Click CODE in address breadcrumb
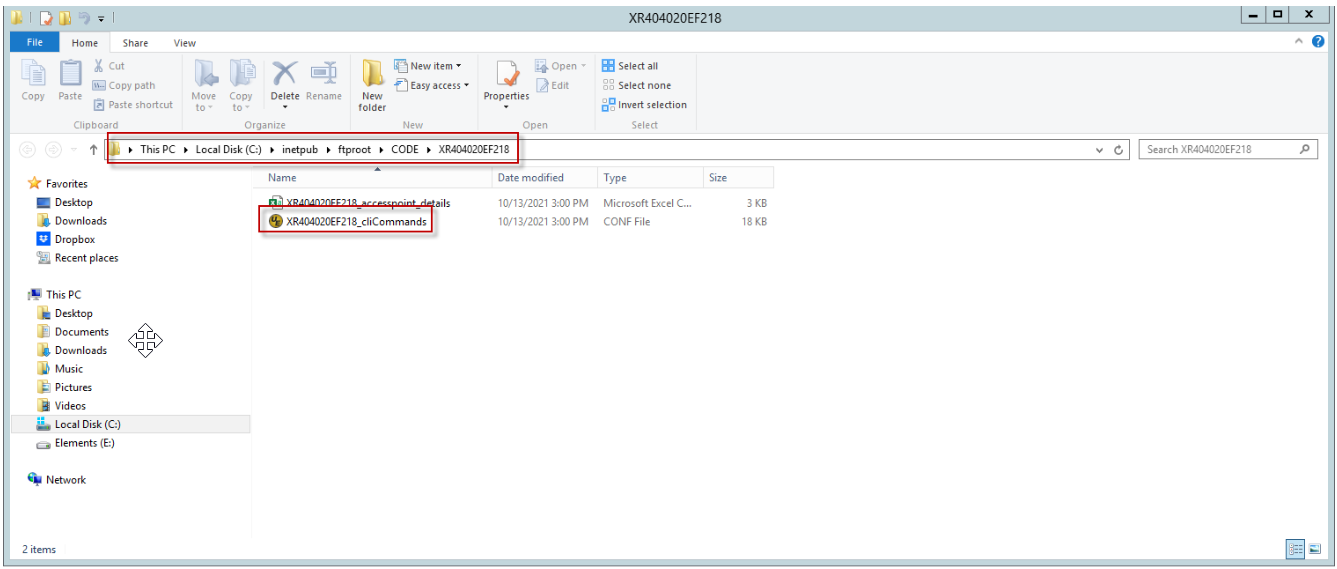Viewport: 1337px width, 569px height. click(x=405, y=149)
